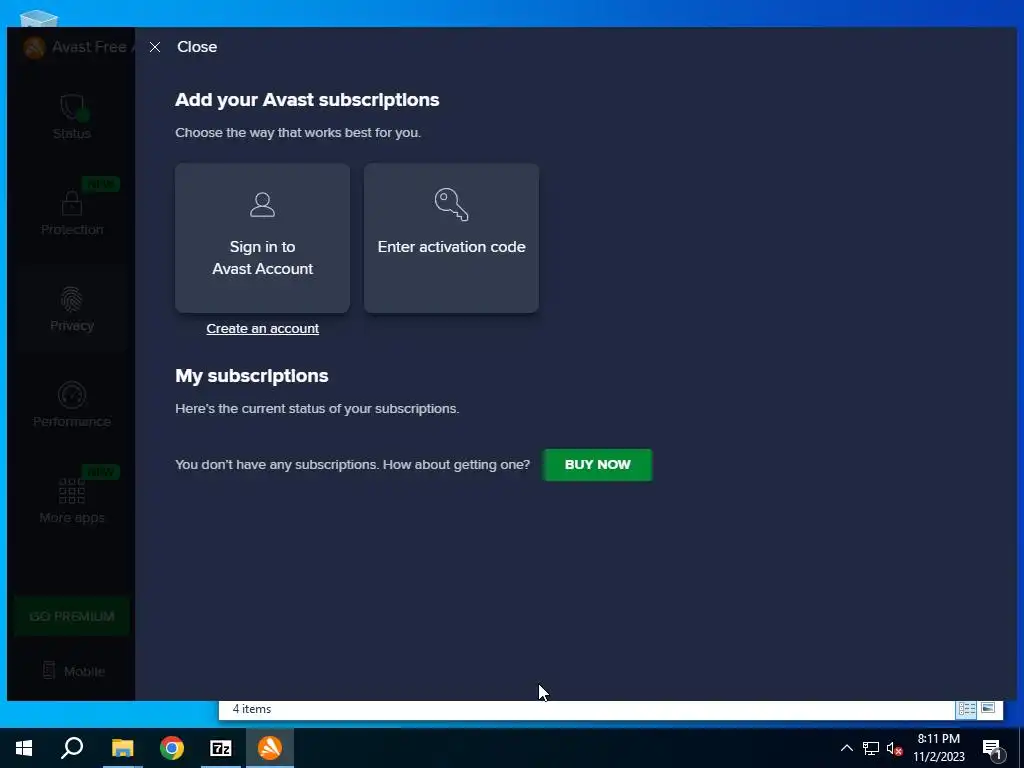
Task: Open the Privacy fingerprint sidebar item
Action: (x=72, y=309)
